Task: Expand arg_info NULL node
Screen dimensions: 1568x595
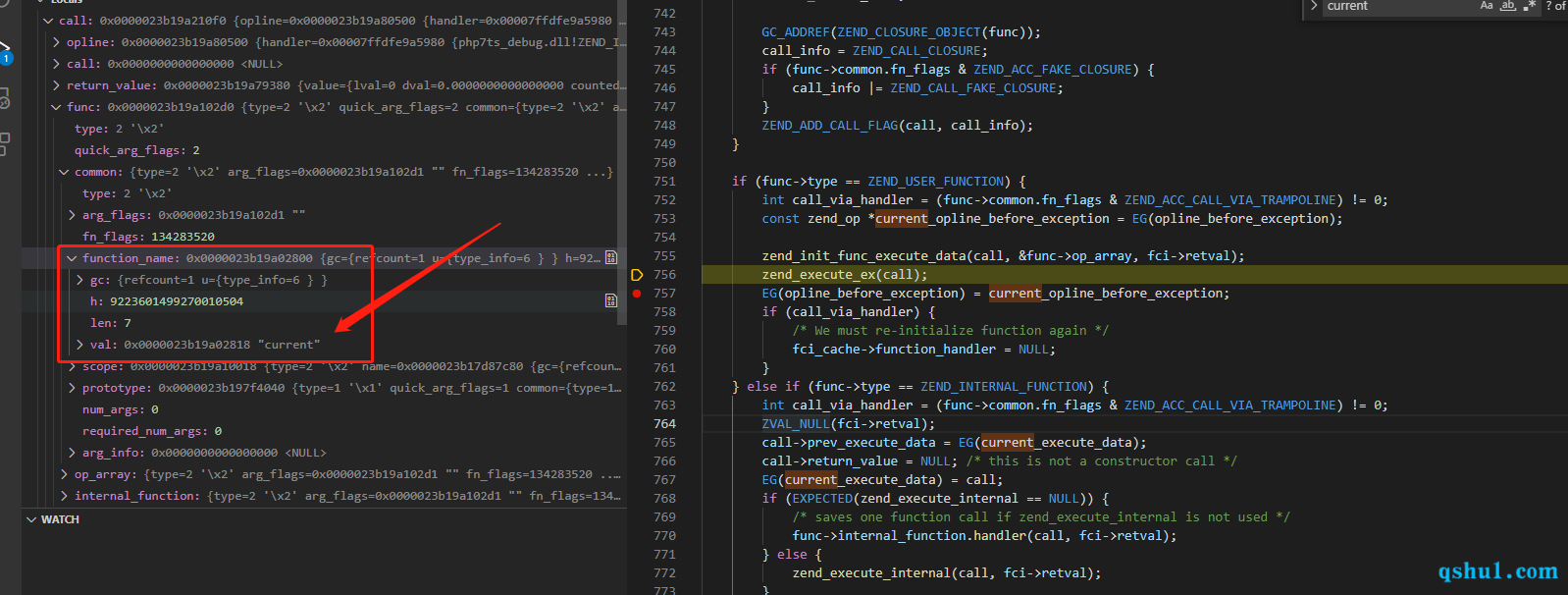Action: tap(72, 453)
